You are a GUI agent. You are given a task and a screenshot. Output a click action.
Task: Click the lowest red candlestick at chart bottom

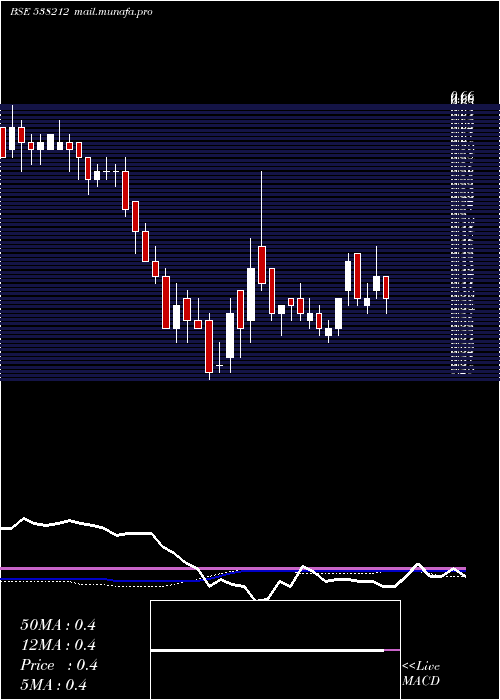tap(209, 346)
